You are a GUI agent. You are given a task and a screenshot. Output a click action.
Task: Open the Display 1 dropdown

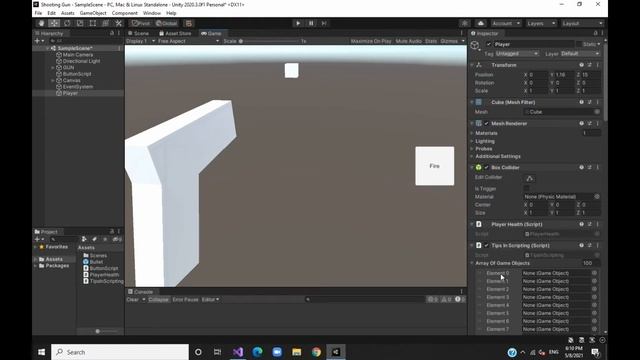tap(141, 41)
